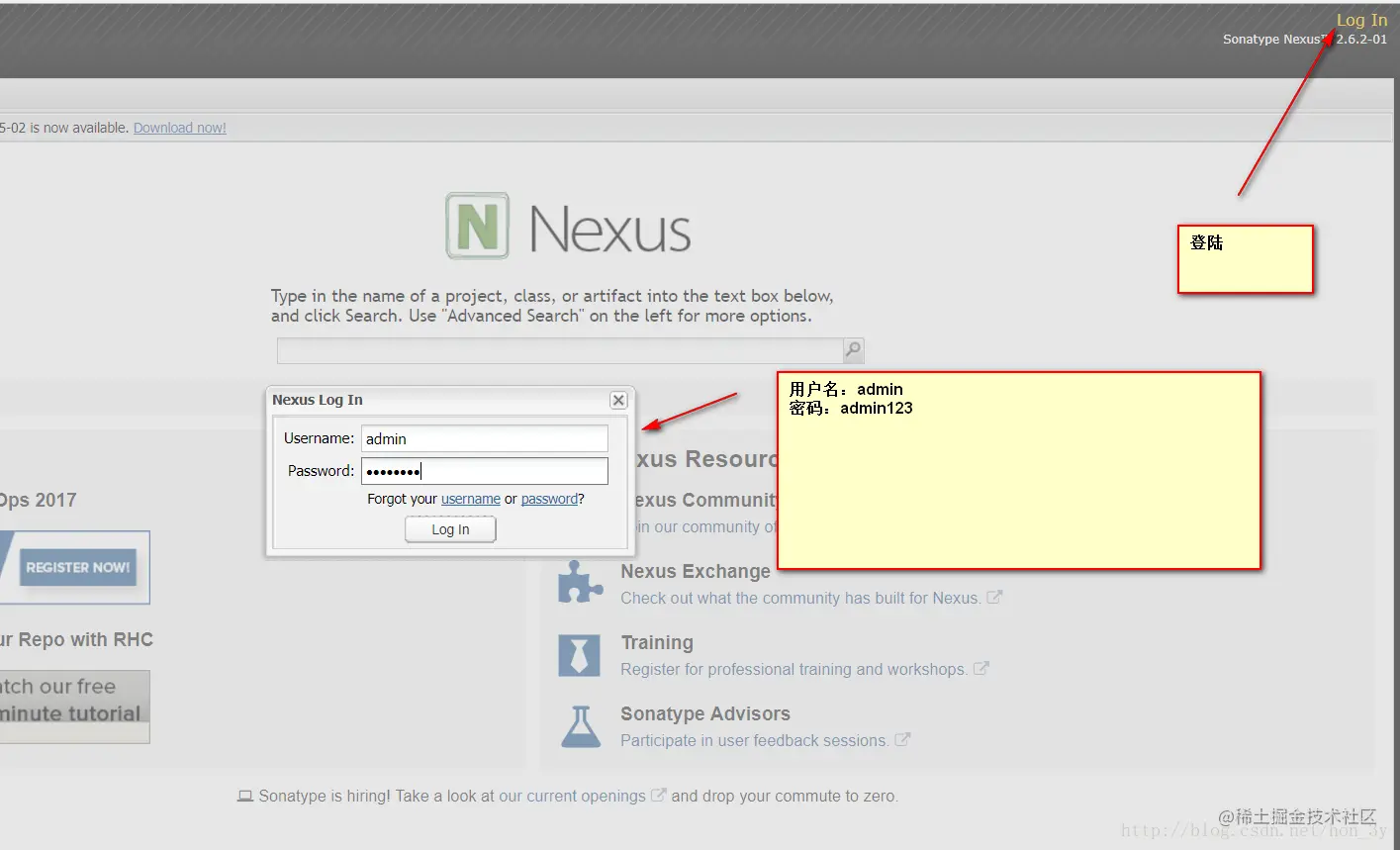
Task: Click the 'Nexus Exchange' heading
Action: point(696,571)
